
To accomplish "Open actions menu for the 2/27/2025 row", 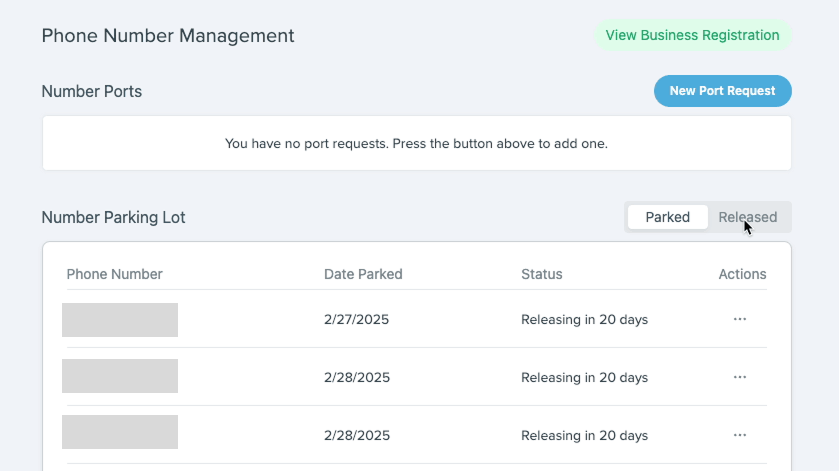I will [x=740, y=320].
